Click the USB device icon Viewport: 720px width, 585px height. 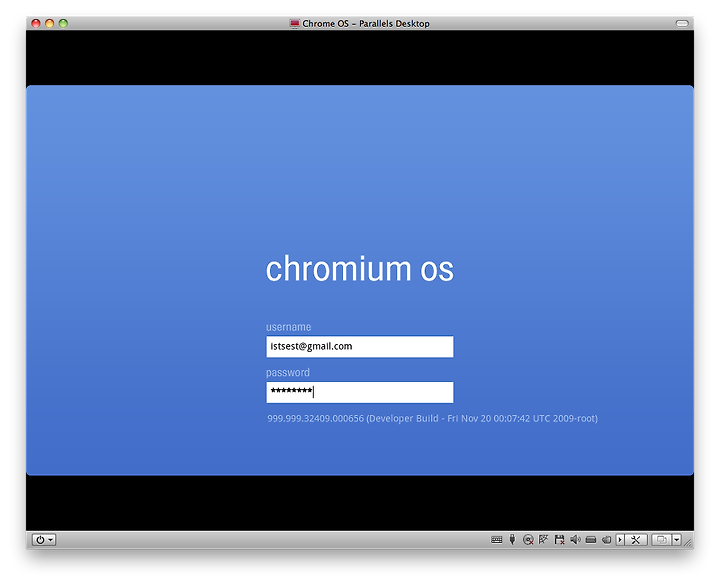tap(512, 540)
